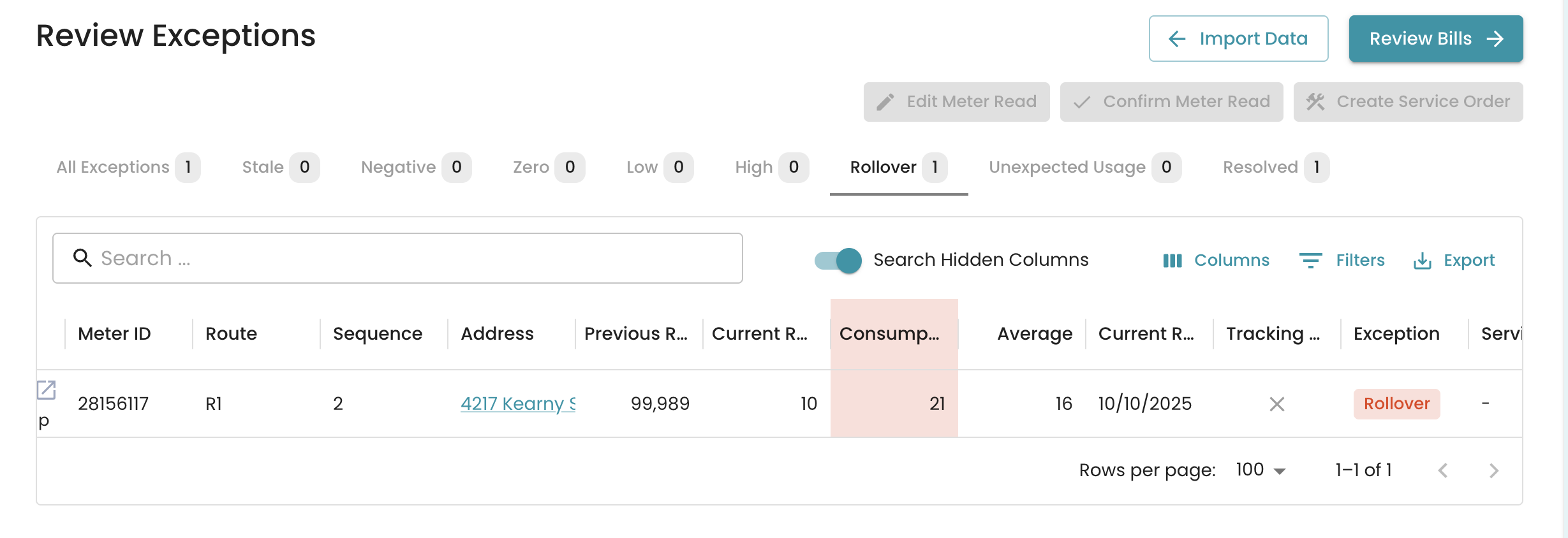Sort by Consumption column header
The image size is (1568, 538).
click(889, 334)
